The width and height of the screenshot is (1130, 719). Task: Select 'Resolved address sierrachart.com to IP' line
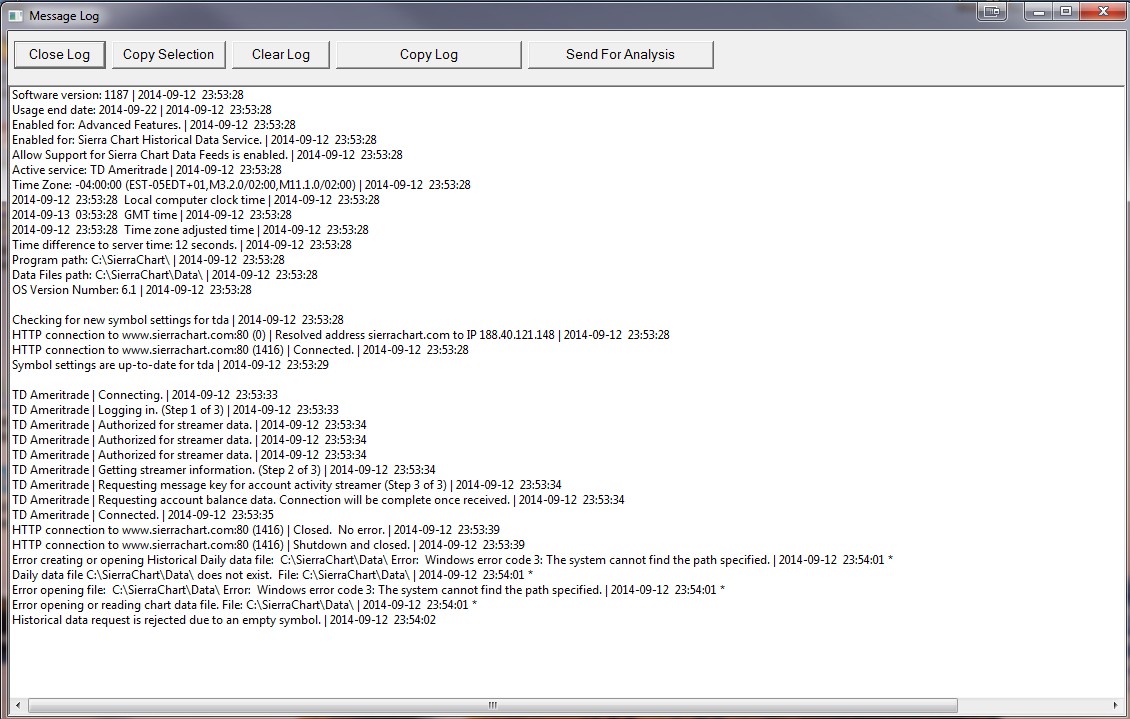(x=341, y=336)
